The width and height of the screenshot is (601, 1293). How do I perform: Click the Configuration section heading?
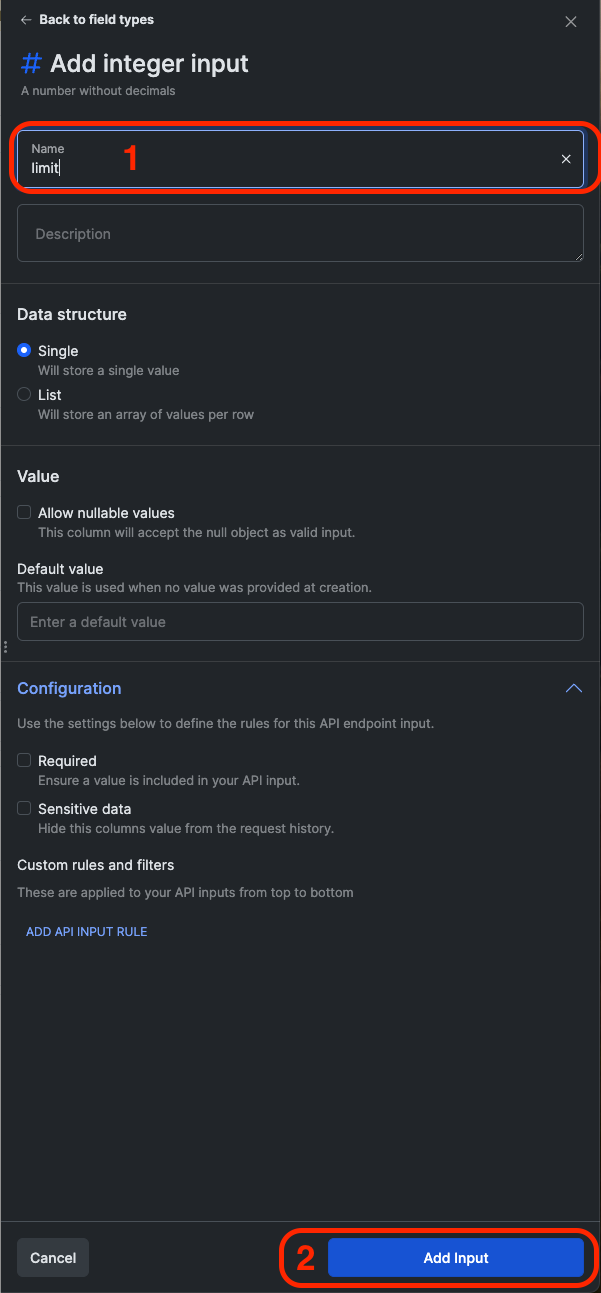click(69, 688)
